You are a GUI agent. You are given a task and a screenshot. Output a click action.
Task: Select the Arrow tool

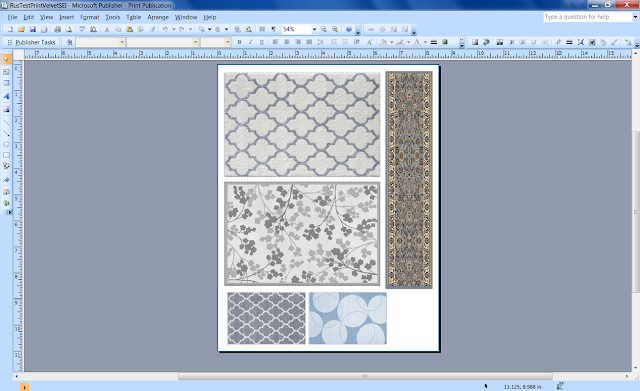pyautogui.click(x=6, y=133)
